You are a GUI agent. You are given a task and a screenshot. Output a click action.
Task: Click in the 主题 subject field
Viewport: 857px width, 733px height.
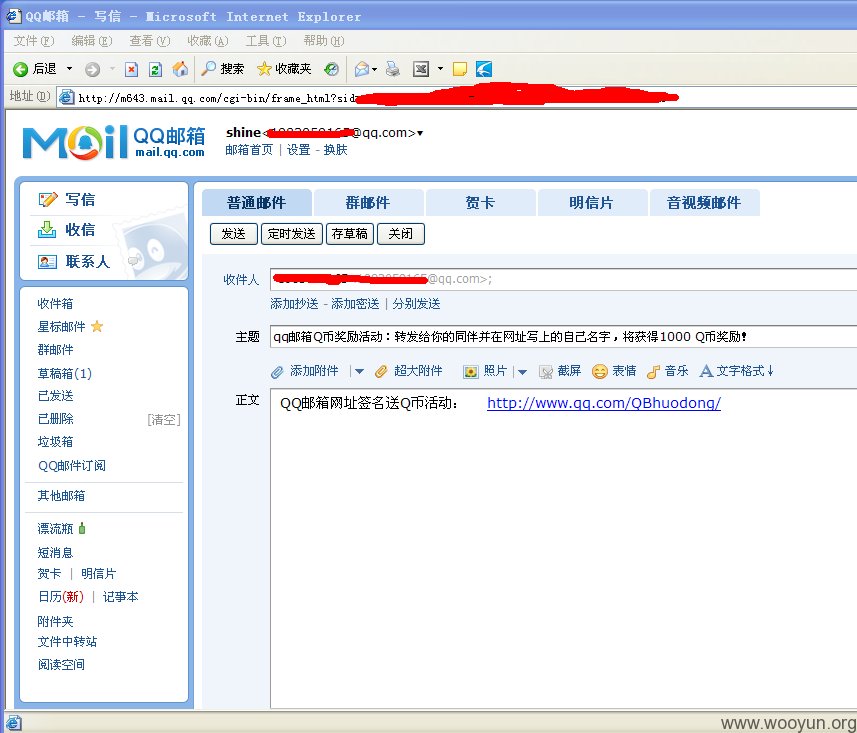[563, 337]
